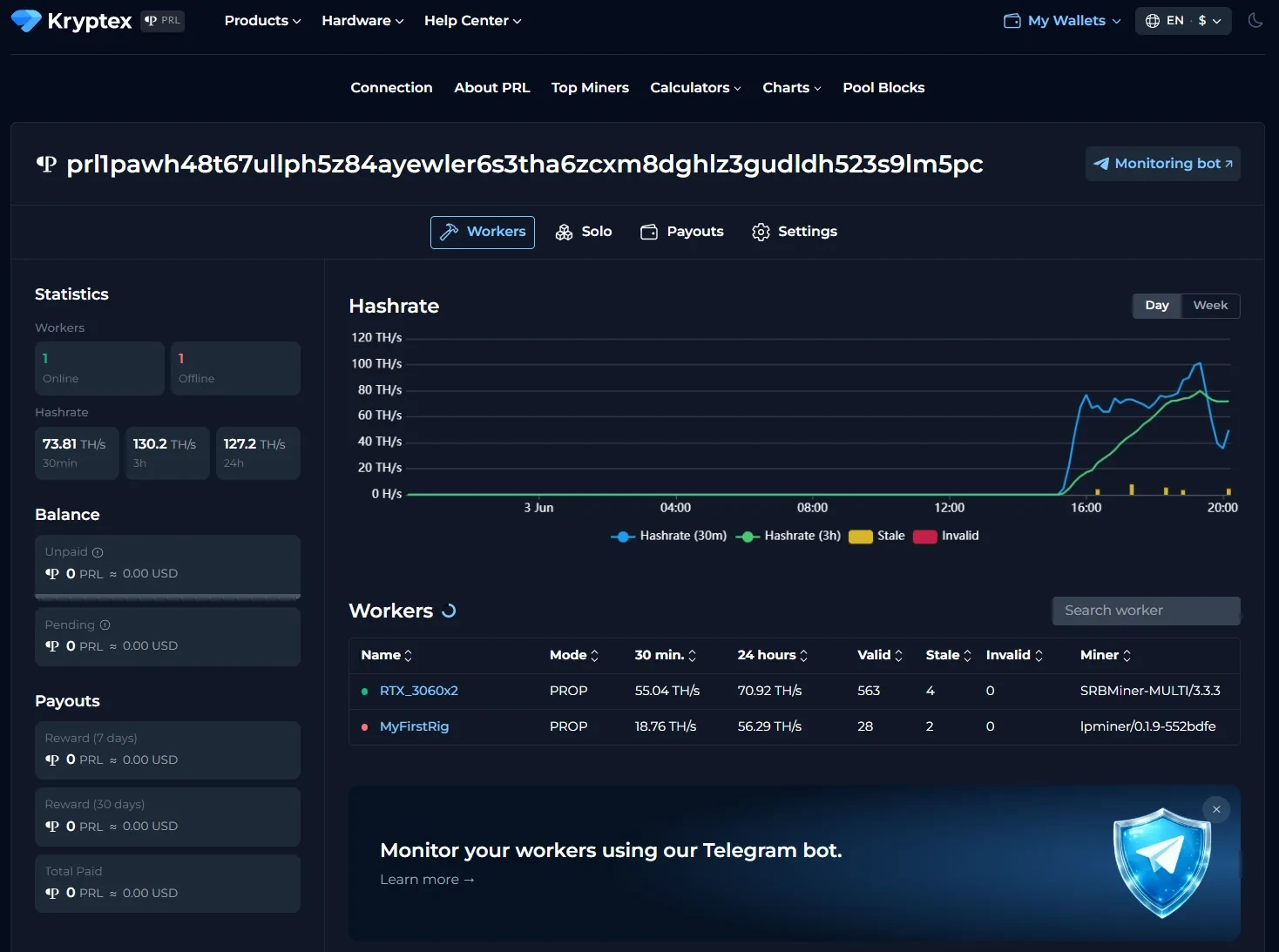
Task: Click the info icon next to Unpaid
Action: [x=98, y=552]
